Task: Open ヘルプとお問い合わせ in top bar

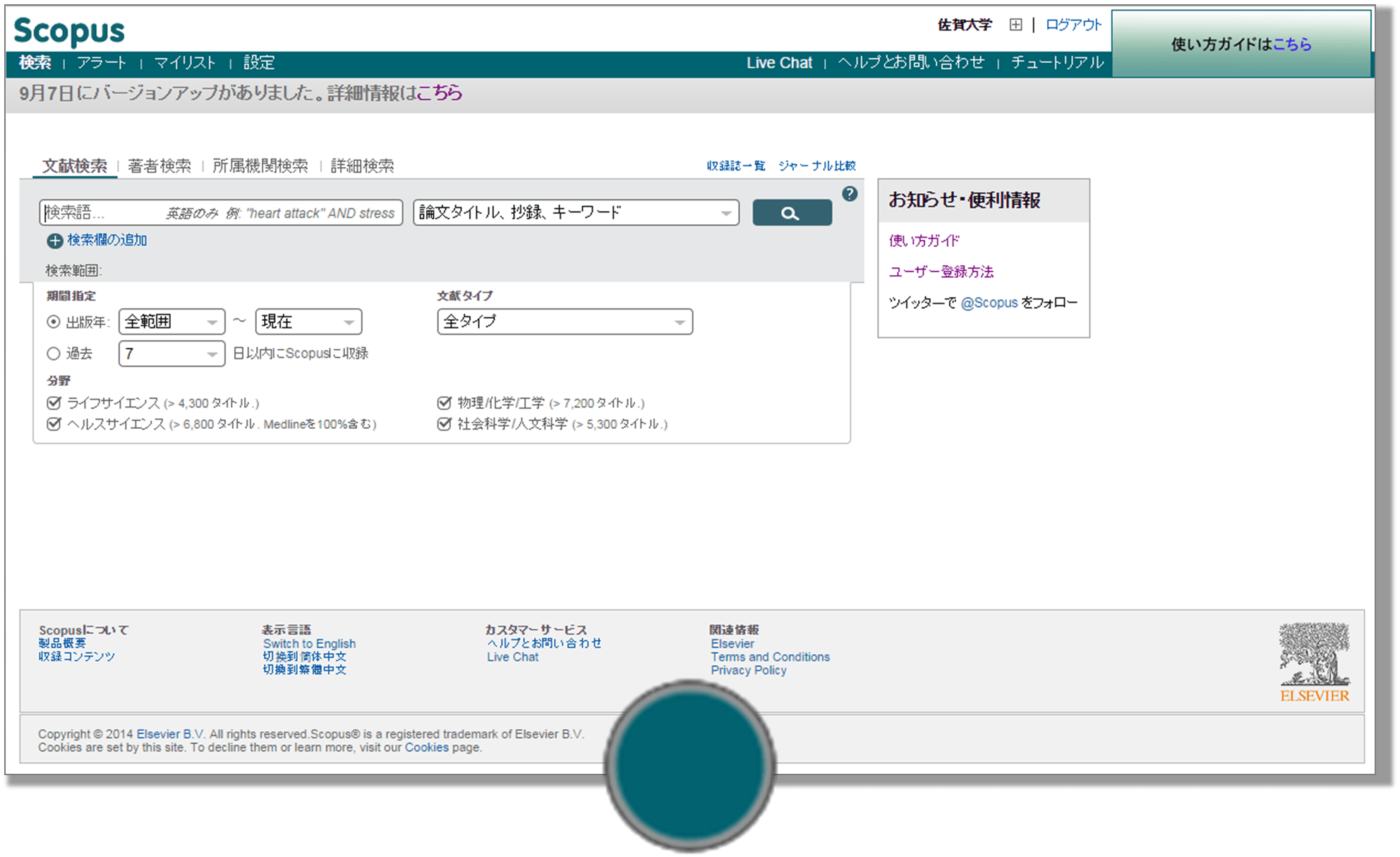Action: click(911, 63)
